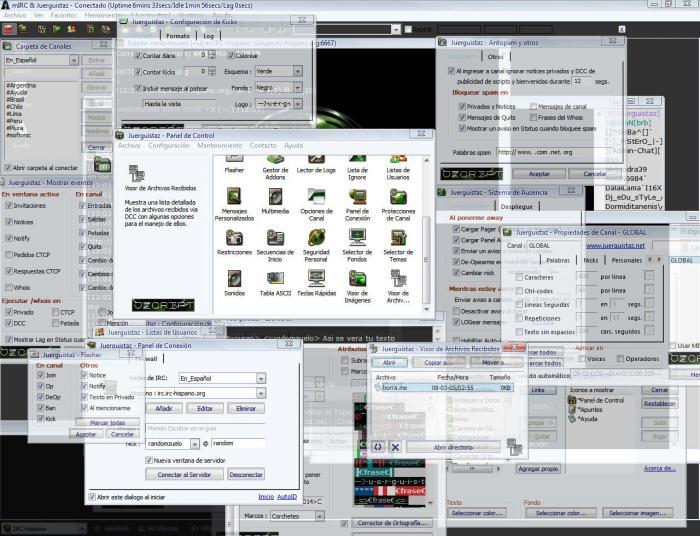This screenshot has width=700, height=536.
Task: Open the Visor de Archiv... icon in the grid
Action: coord(398,287)
